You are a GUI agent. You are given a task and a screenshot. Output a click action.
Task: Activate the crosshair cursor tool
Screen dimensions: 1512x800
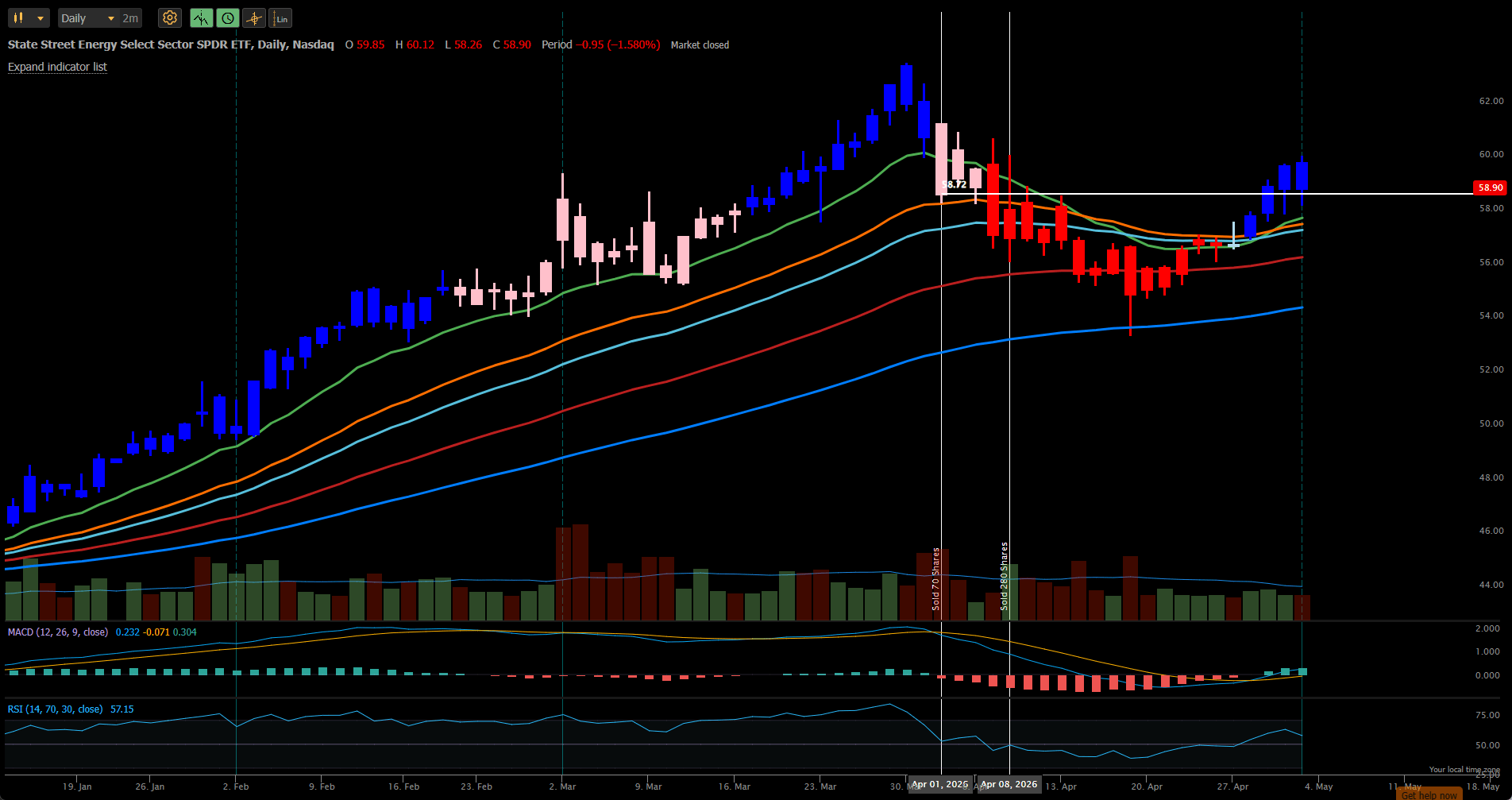(x=253, y=17)
